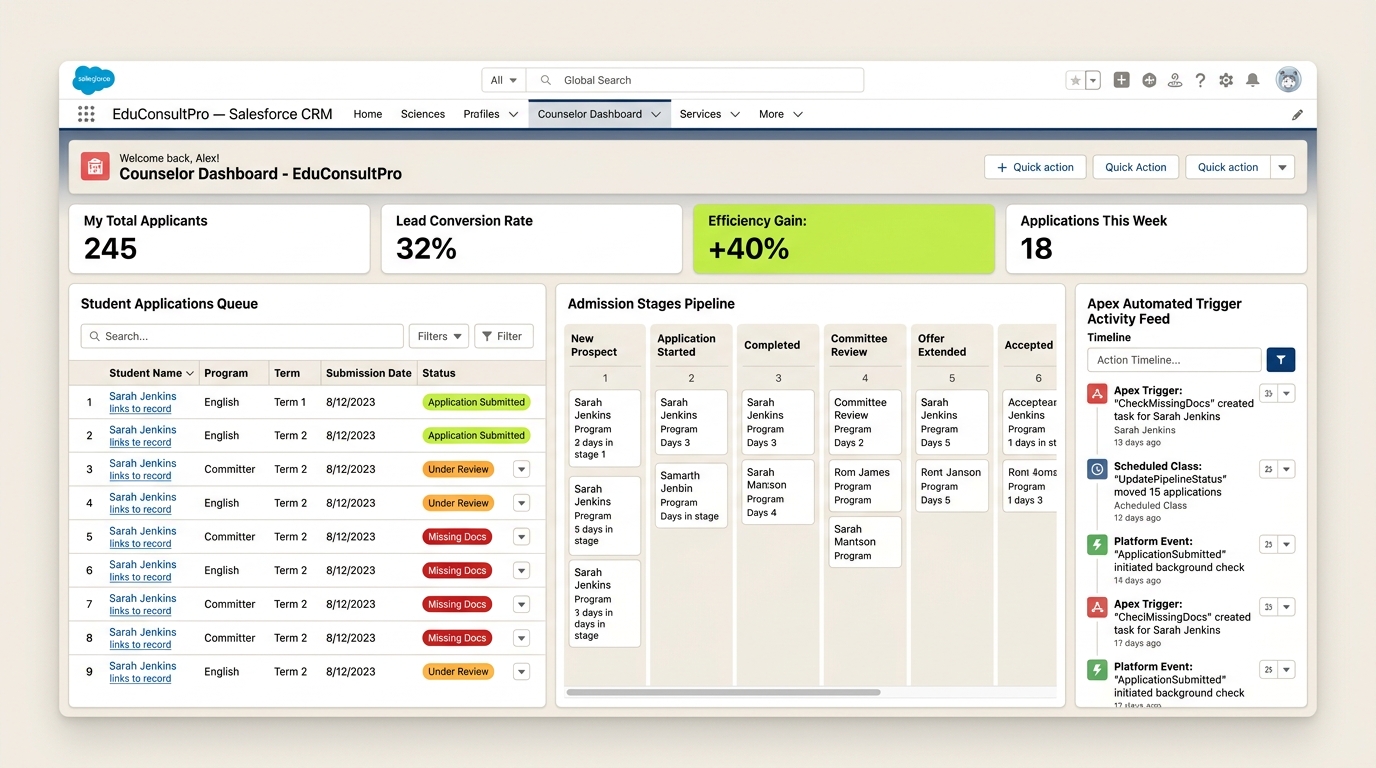Focus the Global Search field
Screen dimensions: 1376x768
pyautogui.click(x=695, y=80)
